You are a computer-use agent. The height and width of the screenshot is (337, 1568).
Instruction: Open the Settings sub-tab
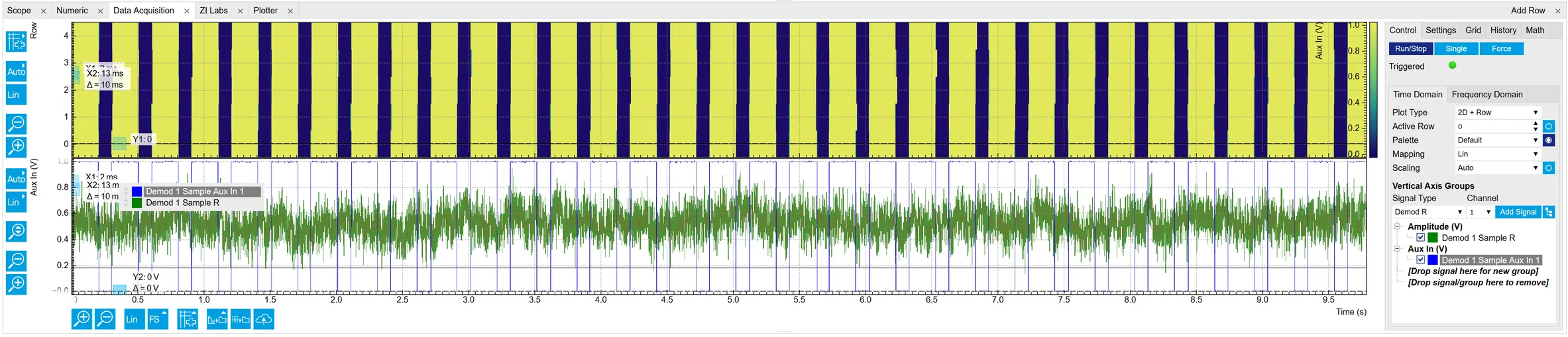pyautogui.click(x=1441, y=30)
